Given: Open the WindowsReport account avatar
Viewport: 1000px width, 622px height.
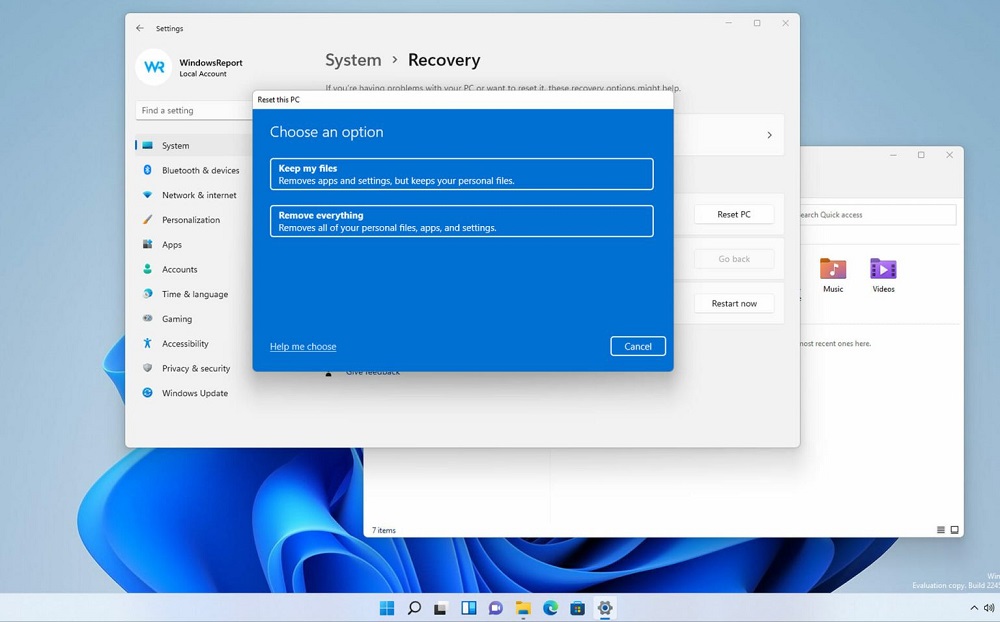Looking at the screenshot, I should pos(154,67).
